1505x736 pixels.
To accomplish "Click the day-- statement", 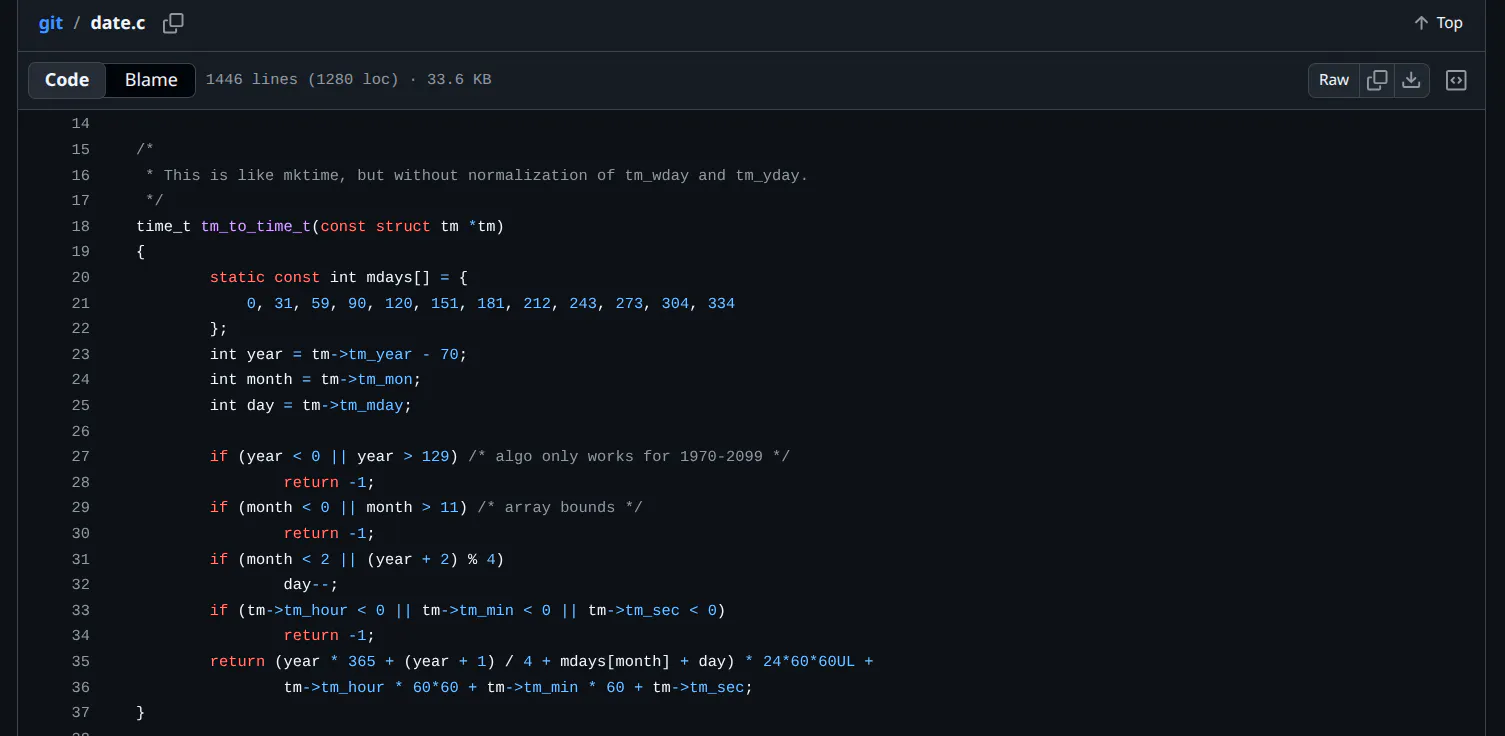I will point(310,585).
